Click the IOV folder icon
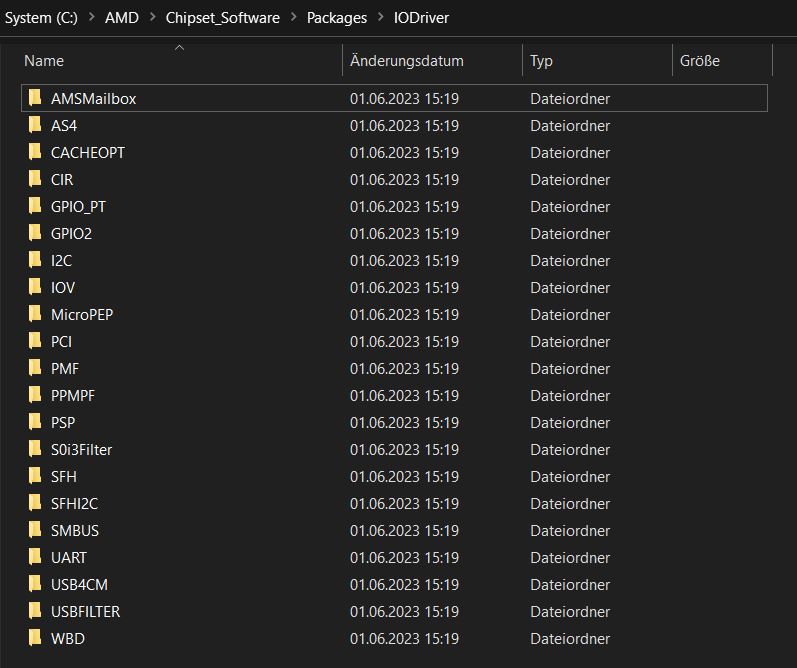797x668 pixels. tap(35, 286)
